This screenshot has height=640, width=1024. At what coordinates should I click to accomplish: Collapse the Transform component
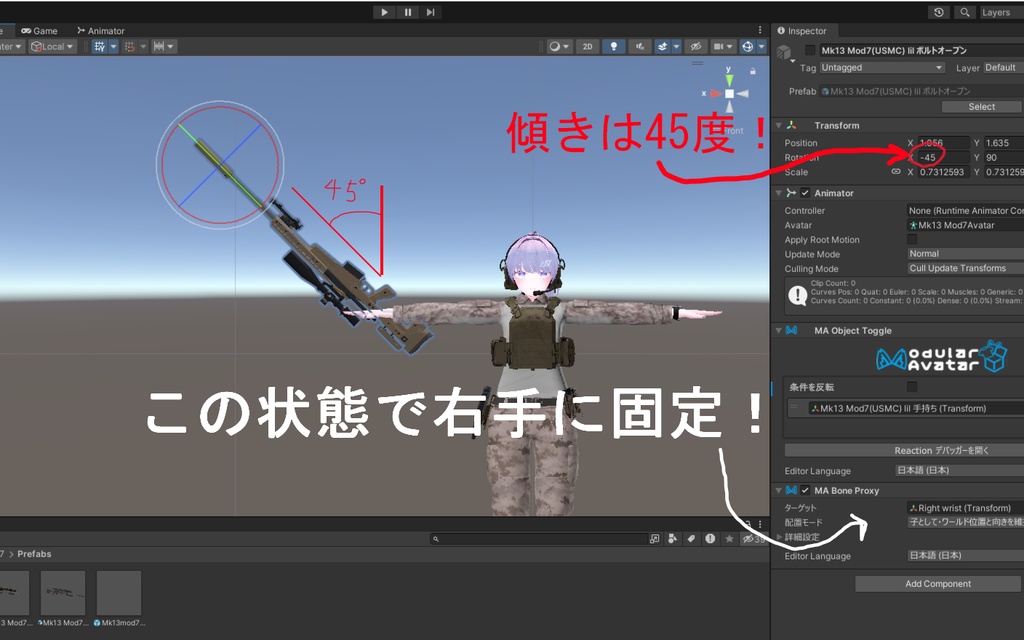(778, 125)
